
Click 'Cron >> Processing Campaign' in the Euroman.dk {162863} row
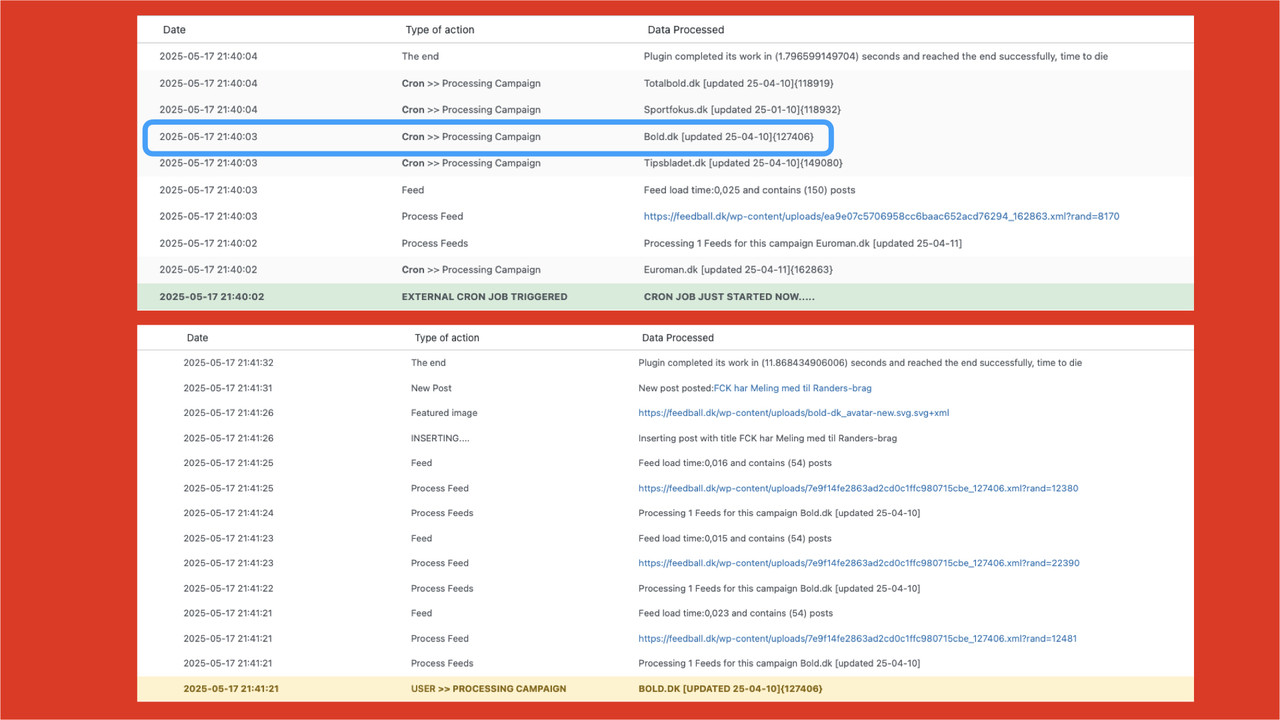pyautogui.click(x=471, y=270)
